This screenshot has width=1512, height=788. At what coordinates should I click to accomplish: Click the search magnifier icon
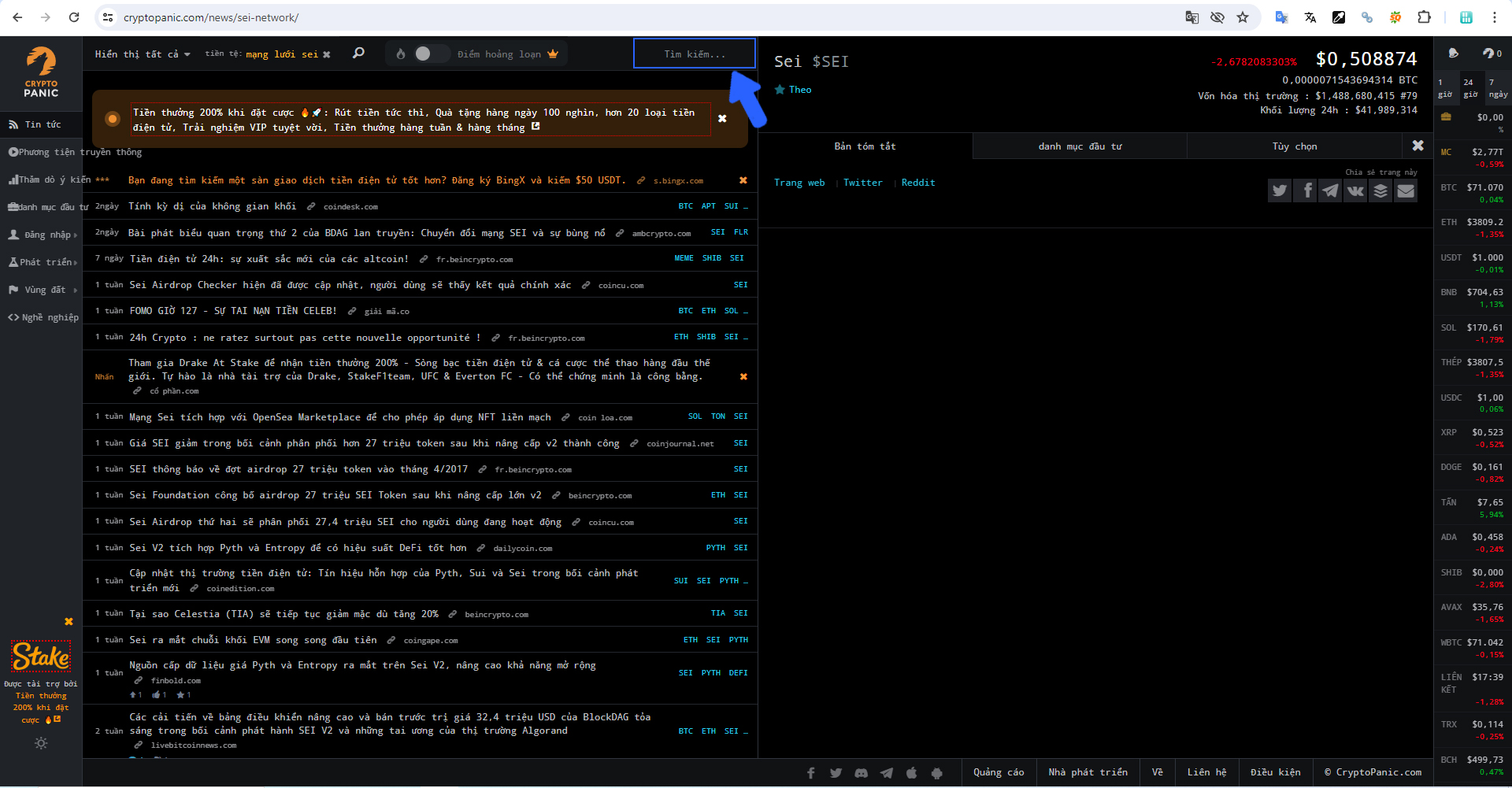[x=359, y=54]
